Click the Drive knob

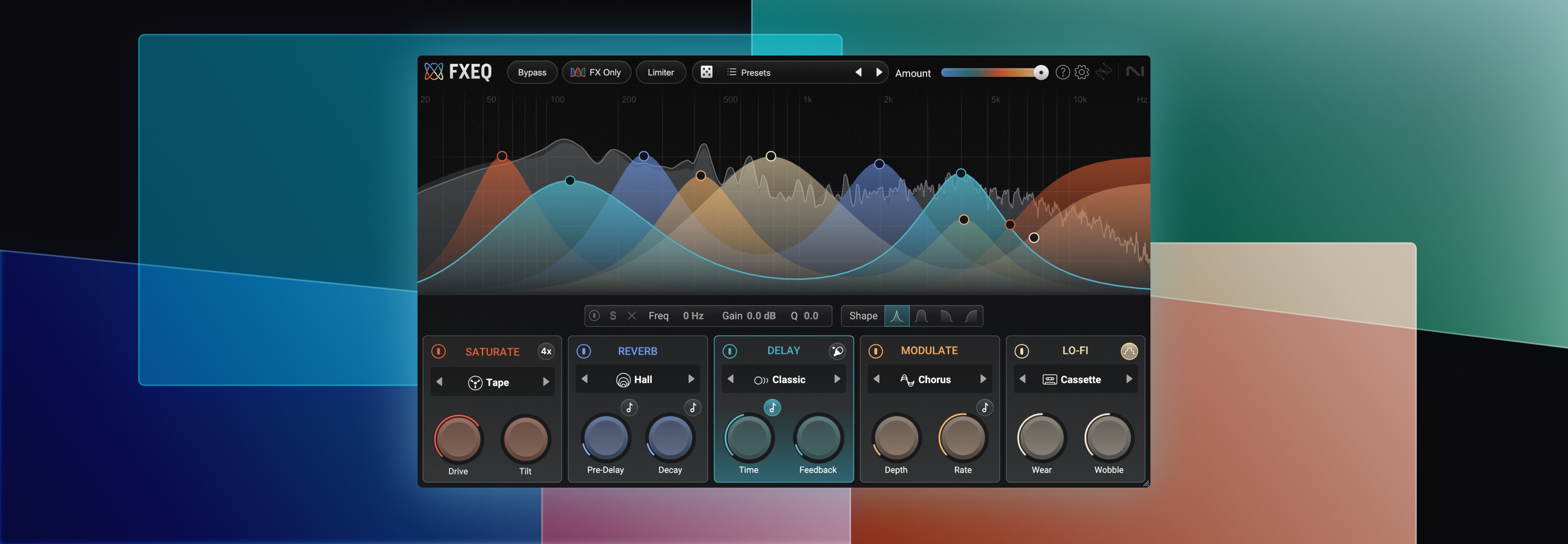(458, 439)
